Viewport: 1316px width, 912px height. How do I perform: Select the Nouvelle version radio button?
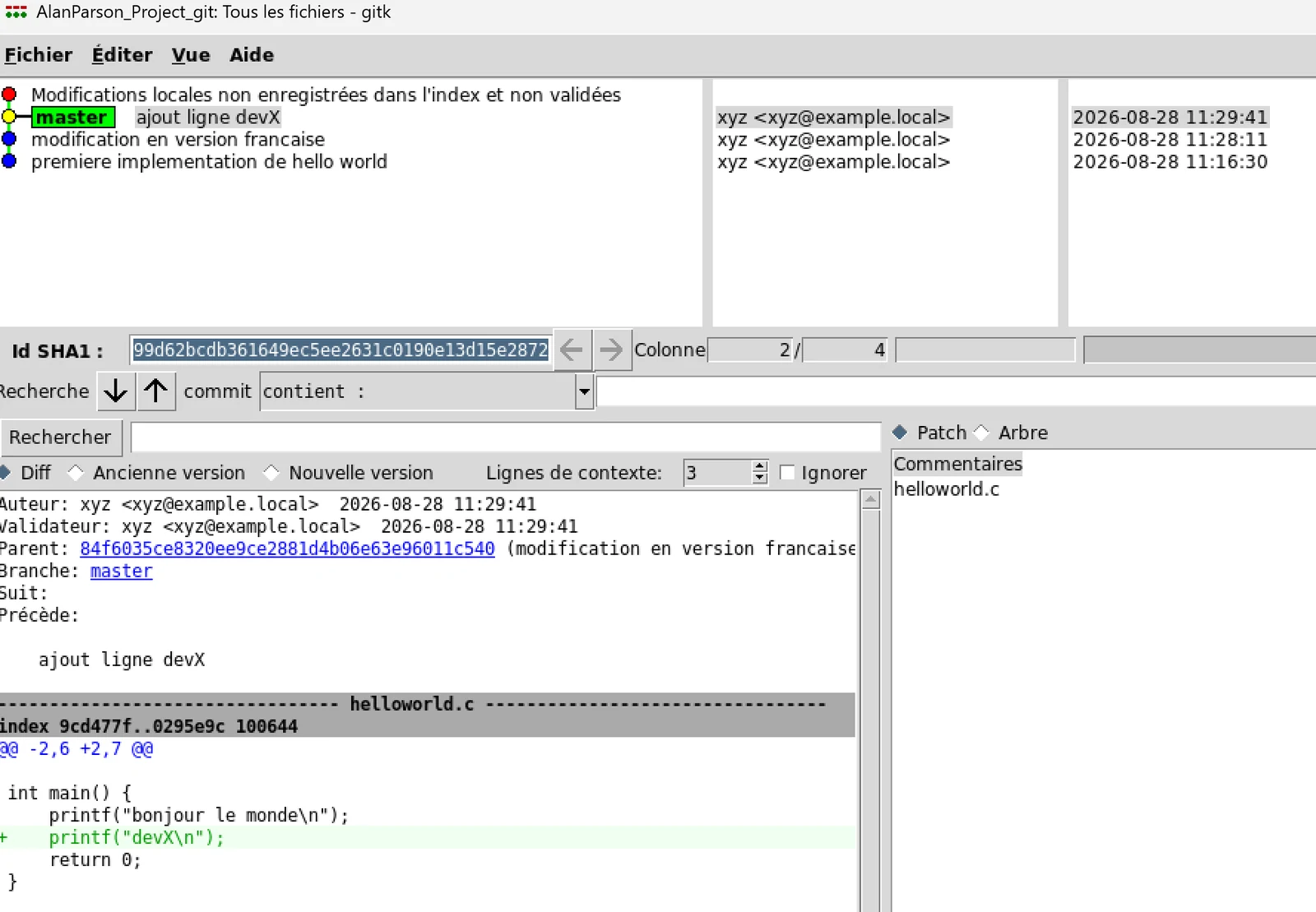271,473
